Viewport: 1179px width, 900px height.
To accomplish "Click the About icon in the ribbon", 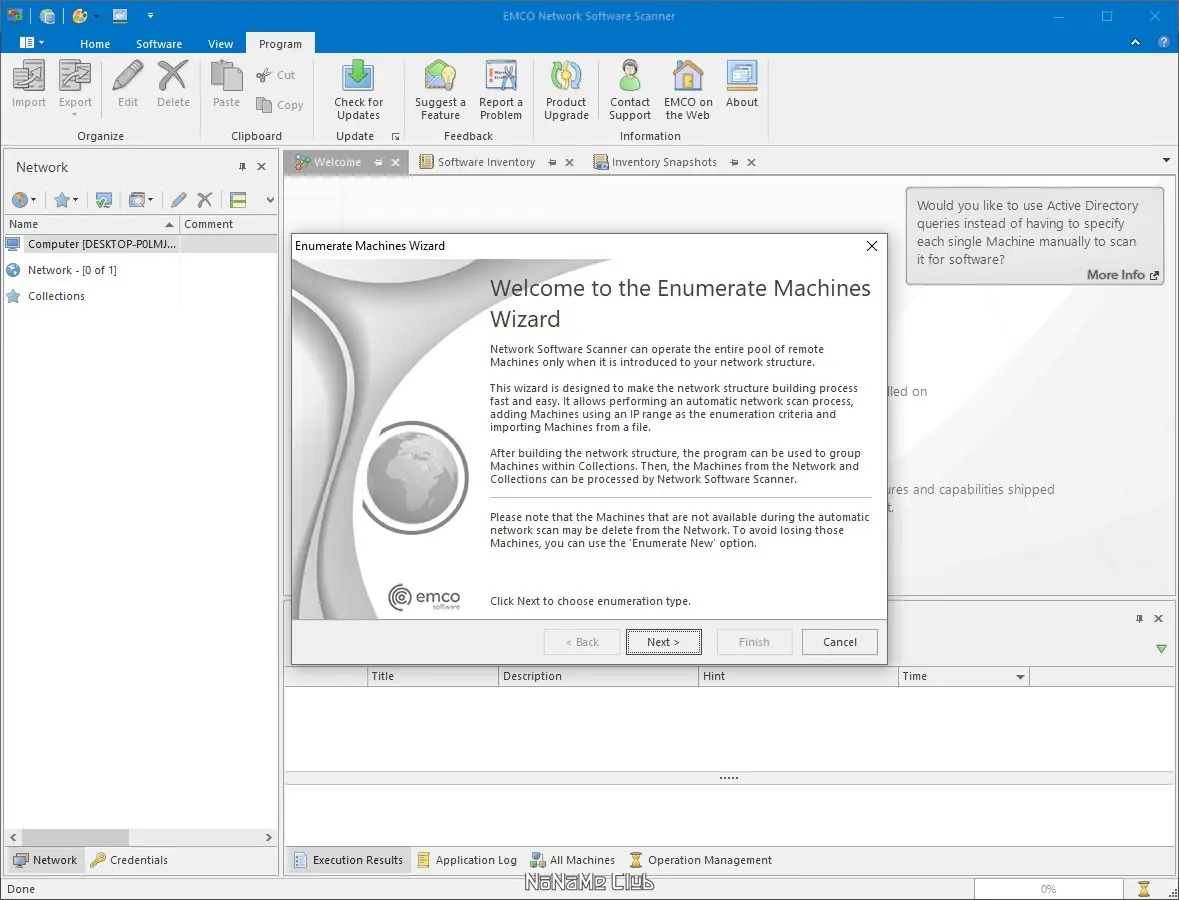I will [742, 78].
